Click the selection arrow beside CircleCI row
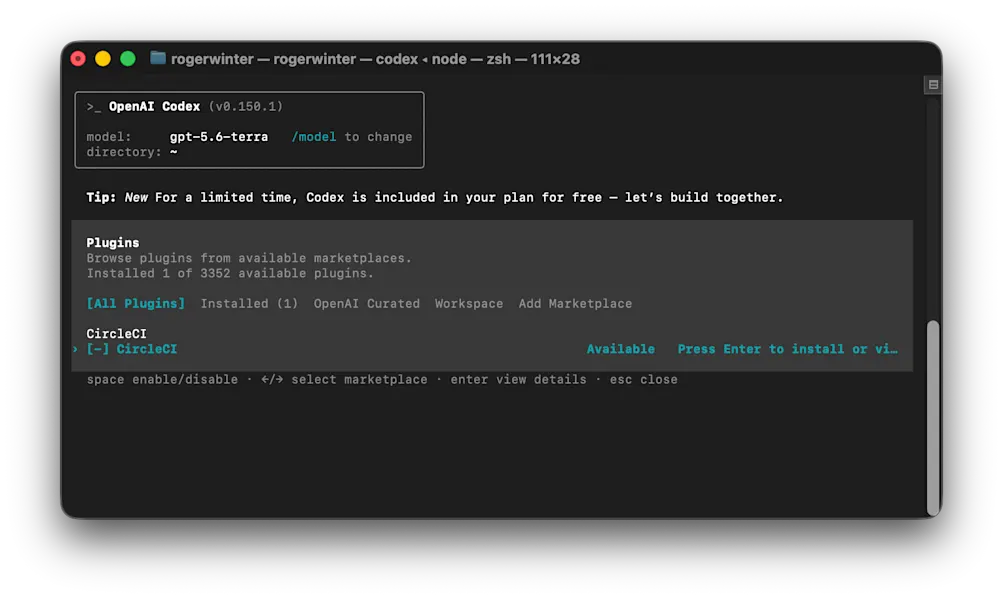The height and width of the screenshot is (599, 1003). (x=75, y=349)
